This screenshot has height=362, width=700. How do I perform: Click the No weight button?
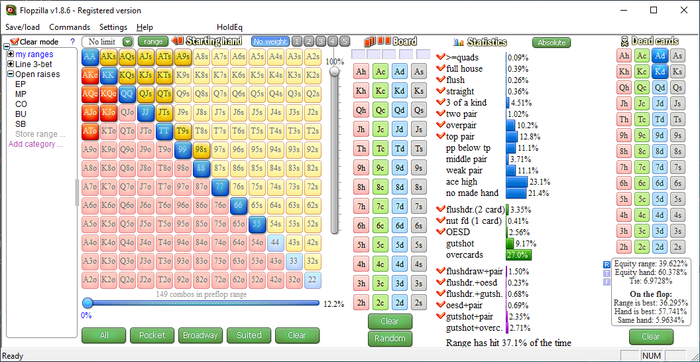(x=270, y=42)
